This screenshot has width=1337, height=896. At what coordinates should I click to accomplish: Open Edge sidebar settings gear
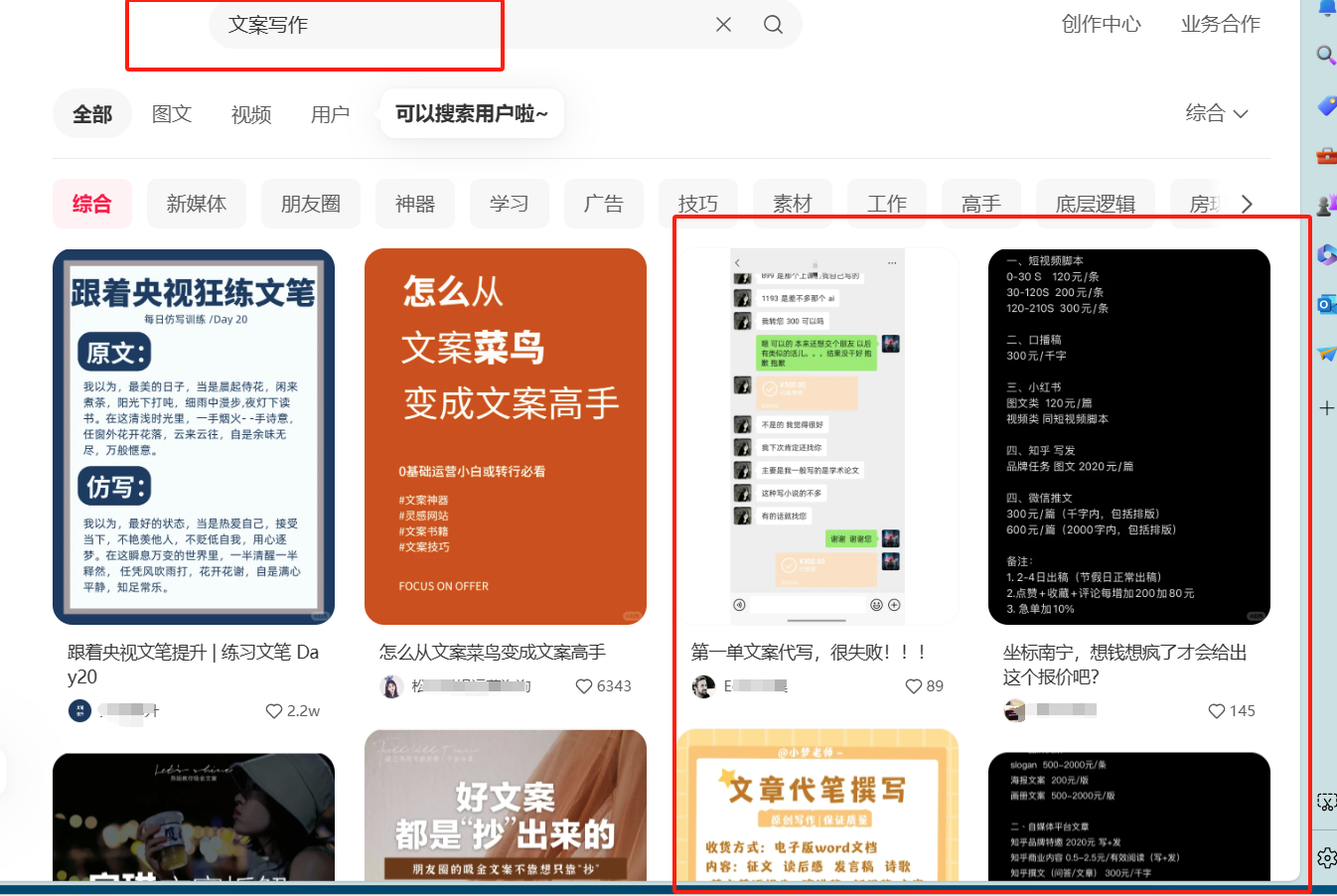click(1326, 857)
